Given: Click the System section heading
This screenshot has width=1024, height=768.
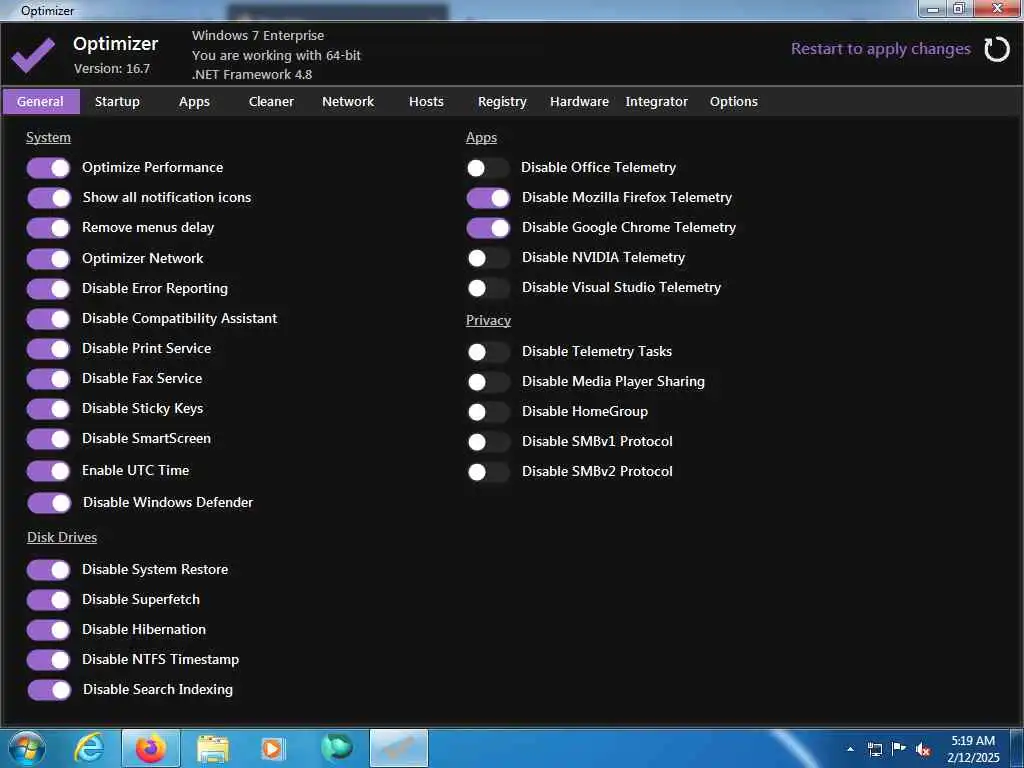Looking at the screenshot, I should tap(48, 138).
